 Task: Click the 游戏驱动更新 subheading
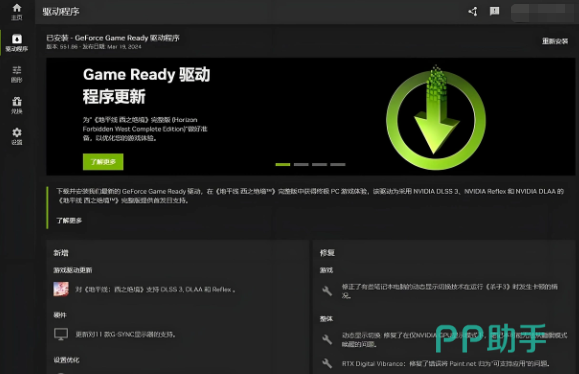tap(73, 270)
